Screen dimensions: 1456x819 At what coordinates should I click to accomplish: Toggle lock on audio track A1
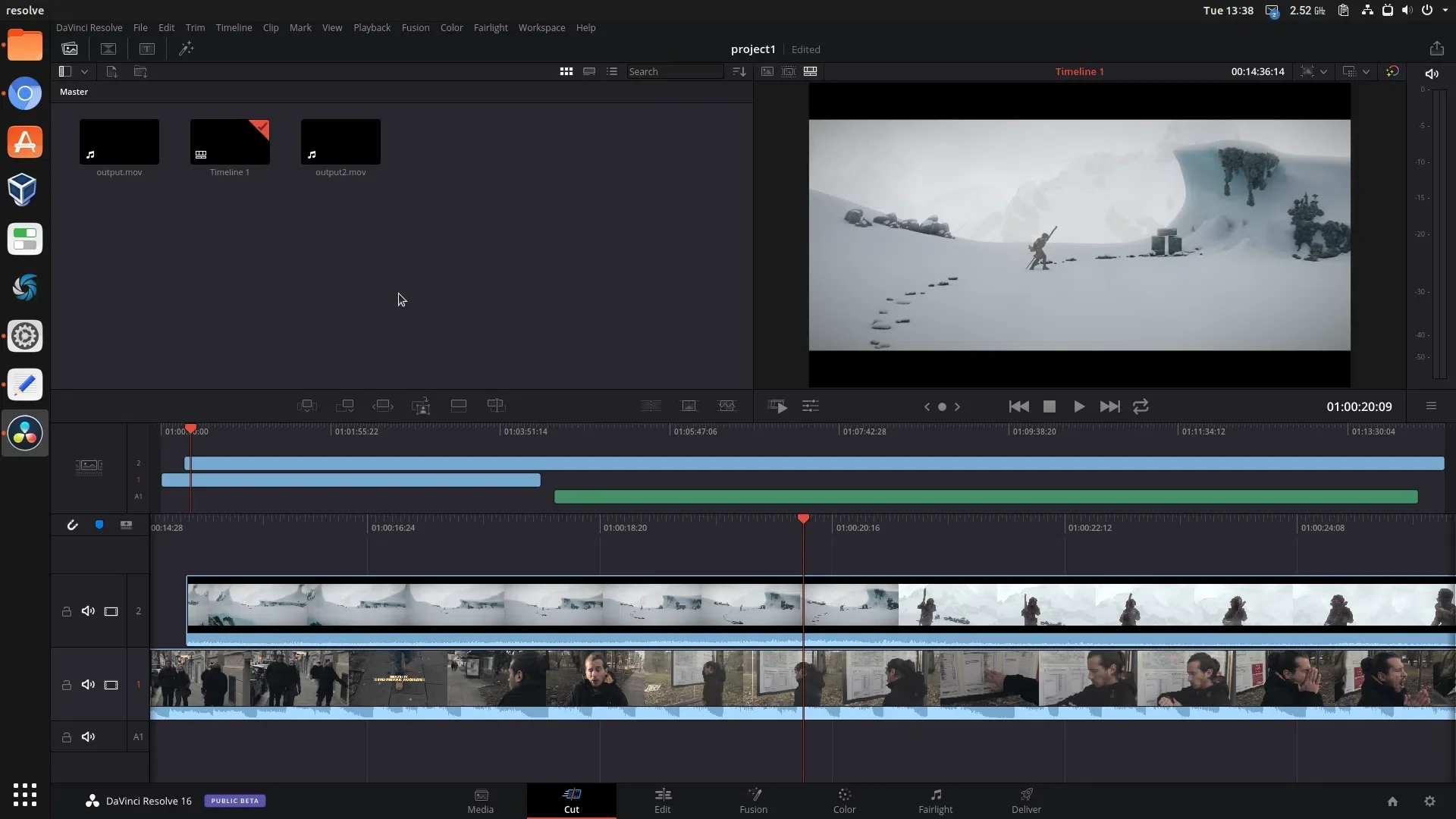click(67, 737)
